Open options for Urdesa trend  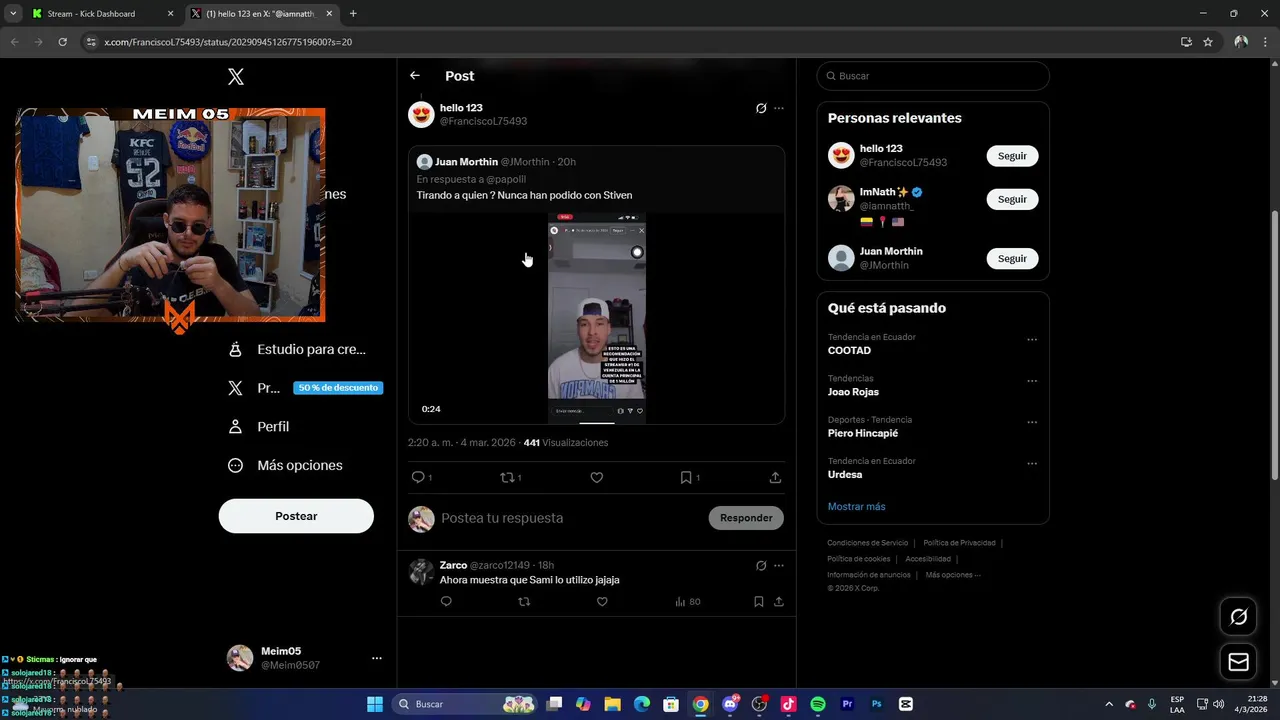(x=1032, y=464)
